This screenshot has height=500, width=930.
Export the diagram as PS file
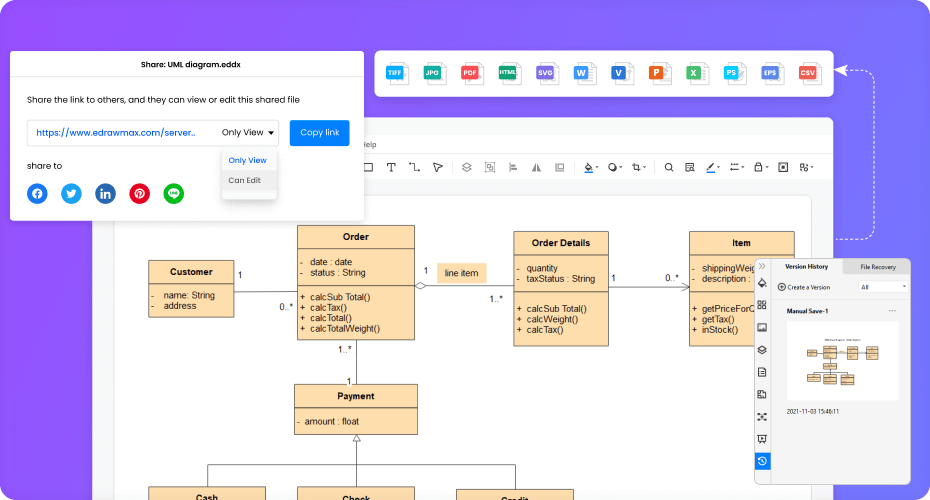tap(734, 74)
